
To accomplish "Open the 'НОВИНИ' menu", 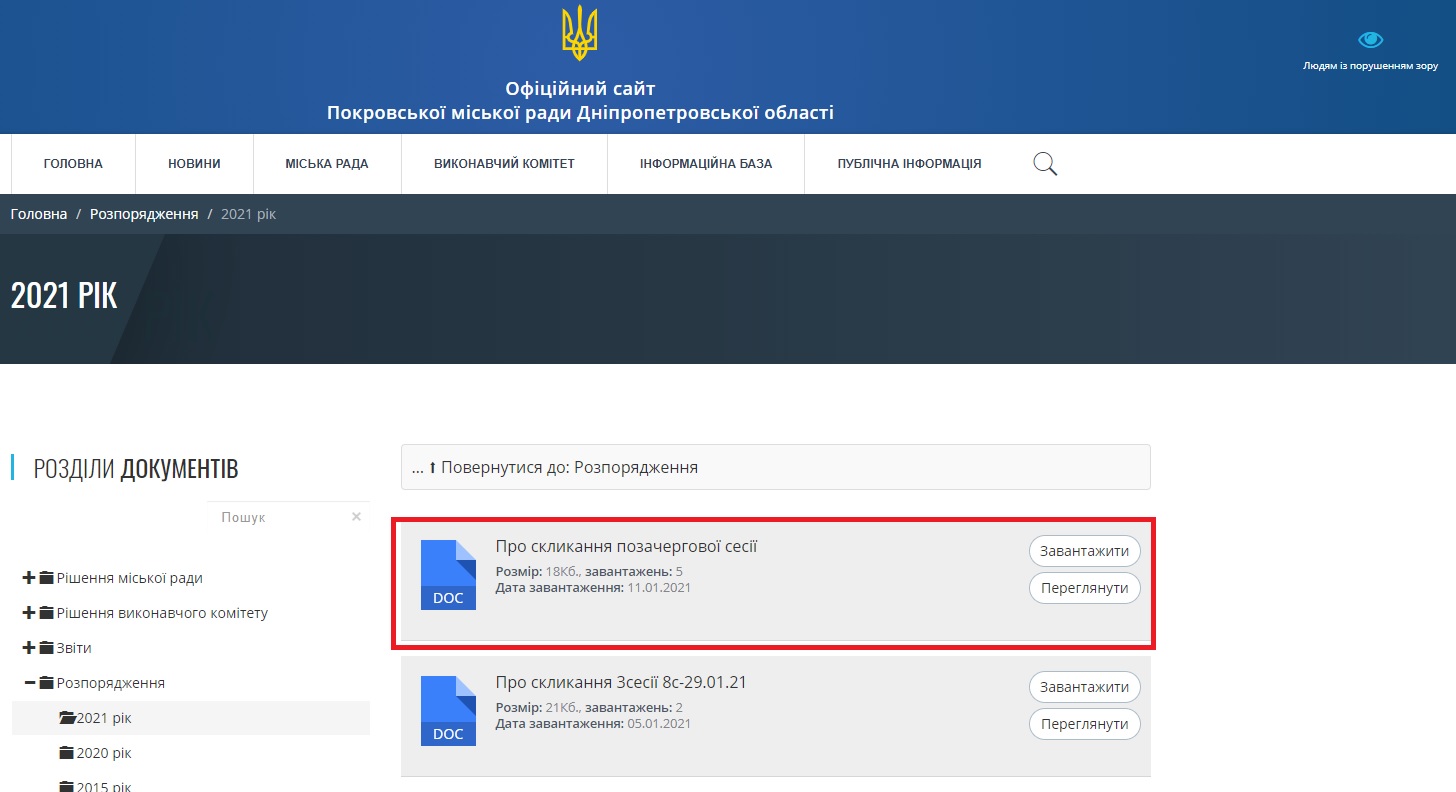I will pyautogui.click(x=194, y=163).
